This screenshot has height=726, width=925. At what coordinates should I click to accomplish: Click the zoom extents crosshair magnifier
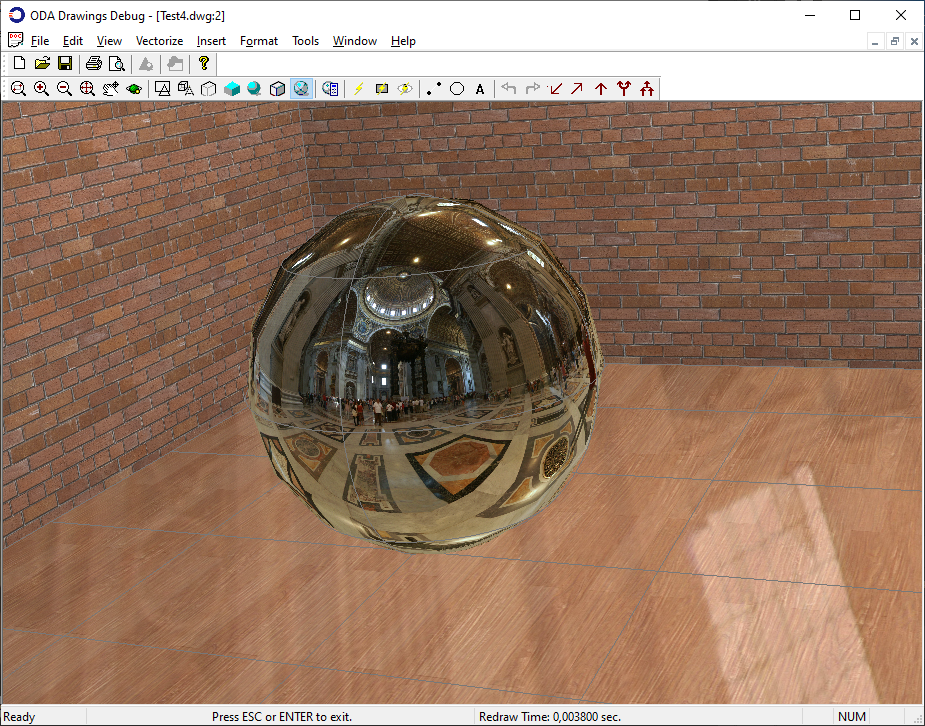click(x=87, y=89)
